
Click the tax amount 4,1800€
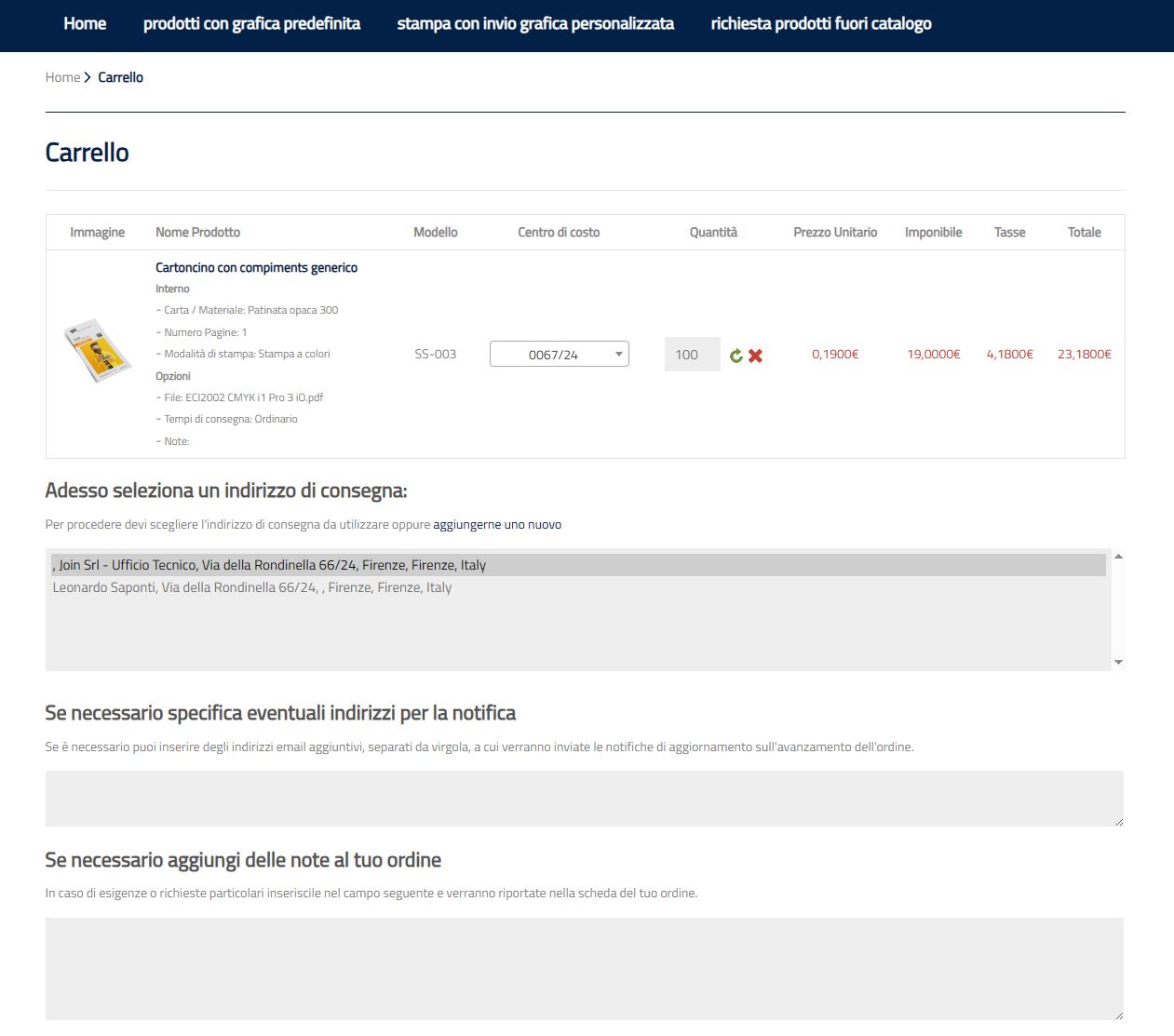click(1010, 354)
